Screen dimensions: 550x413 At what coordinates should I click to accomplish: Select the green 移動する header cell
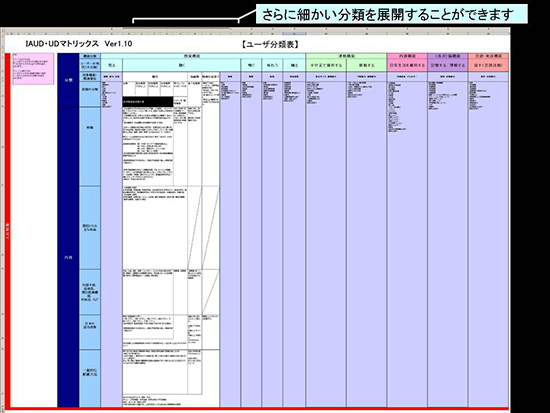[367, 65]
